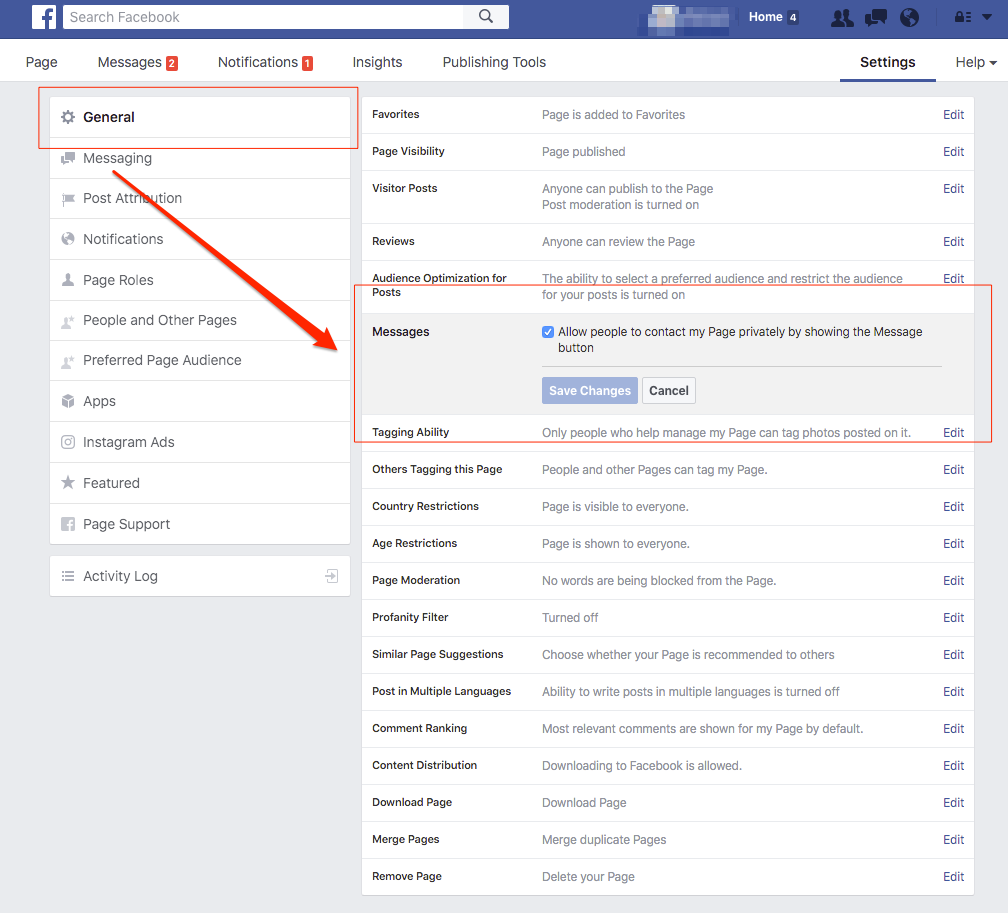1008x913 pixels.
Task: Click the Facebook logo icon
Action: tap(44, 17)
